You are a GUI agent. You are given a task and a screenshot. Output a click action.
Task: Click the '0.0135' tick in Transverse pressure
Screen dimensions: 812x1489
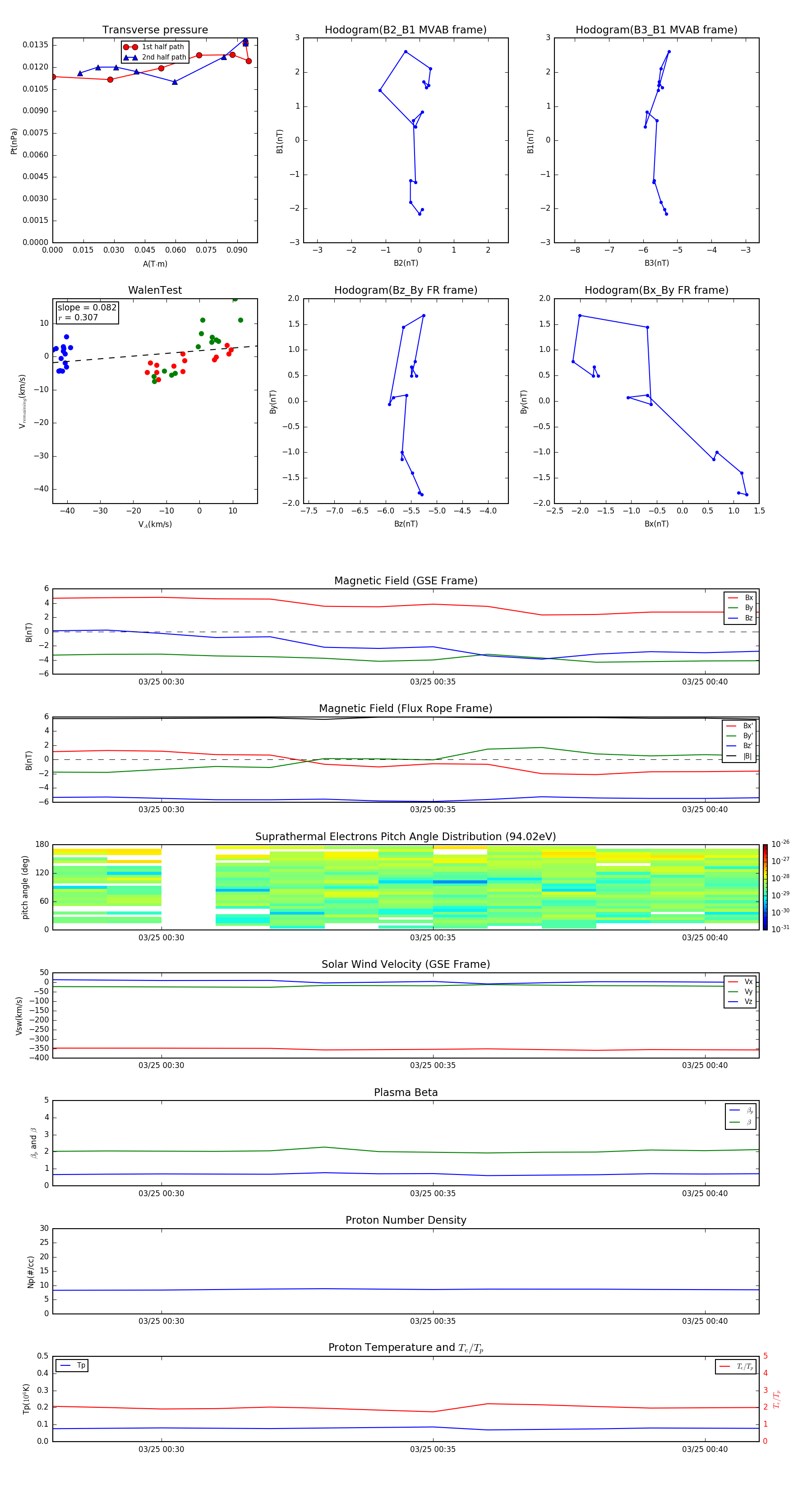[x=36, y=45]
